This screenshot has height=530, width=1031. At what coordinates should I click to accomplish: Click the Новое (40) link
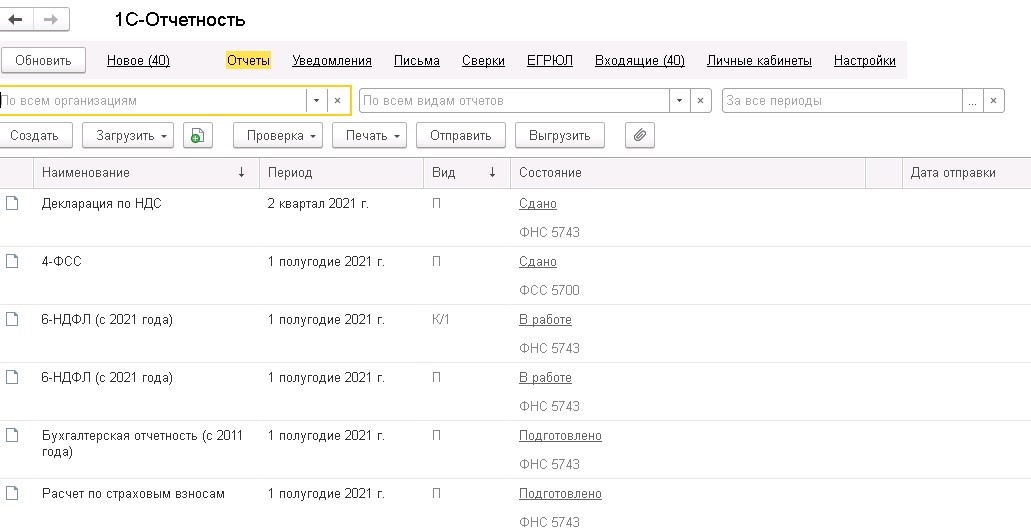138,60
